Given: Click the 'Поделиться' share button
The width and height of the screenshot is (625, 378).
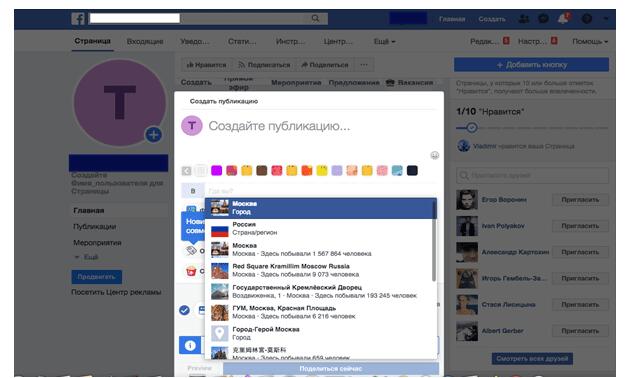Looking at the screenshot, I should click(324, 65).
